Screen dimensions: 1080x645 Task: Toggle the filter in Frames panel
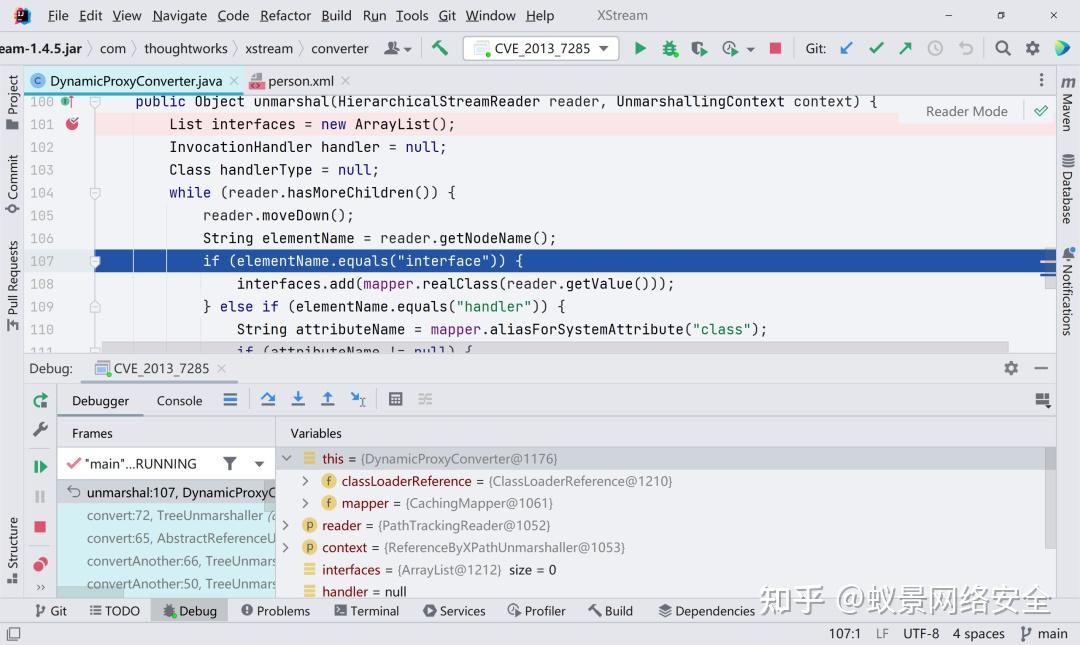[228, 463]
